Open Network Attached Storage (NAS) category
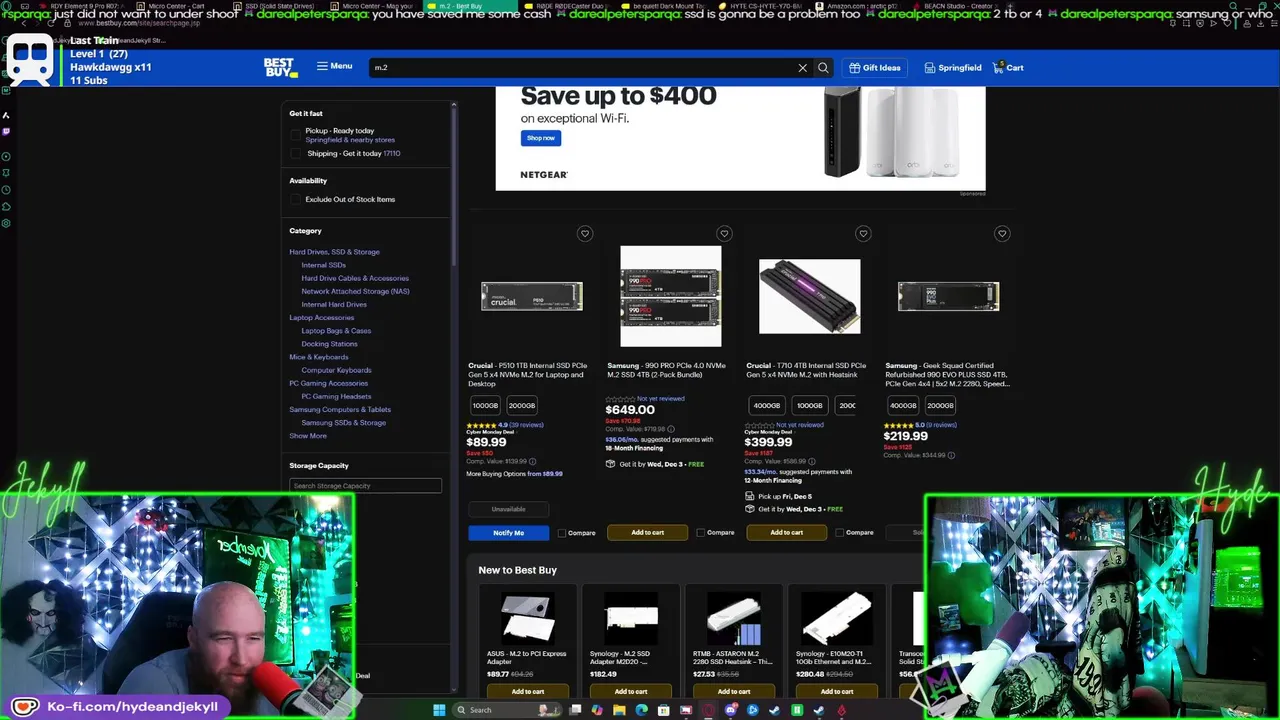Screen dimensions: 1280x720 (x=355, y=291)
